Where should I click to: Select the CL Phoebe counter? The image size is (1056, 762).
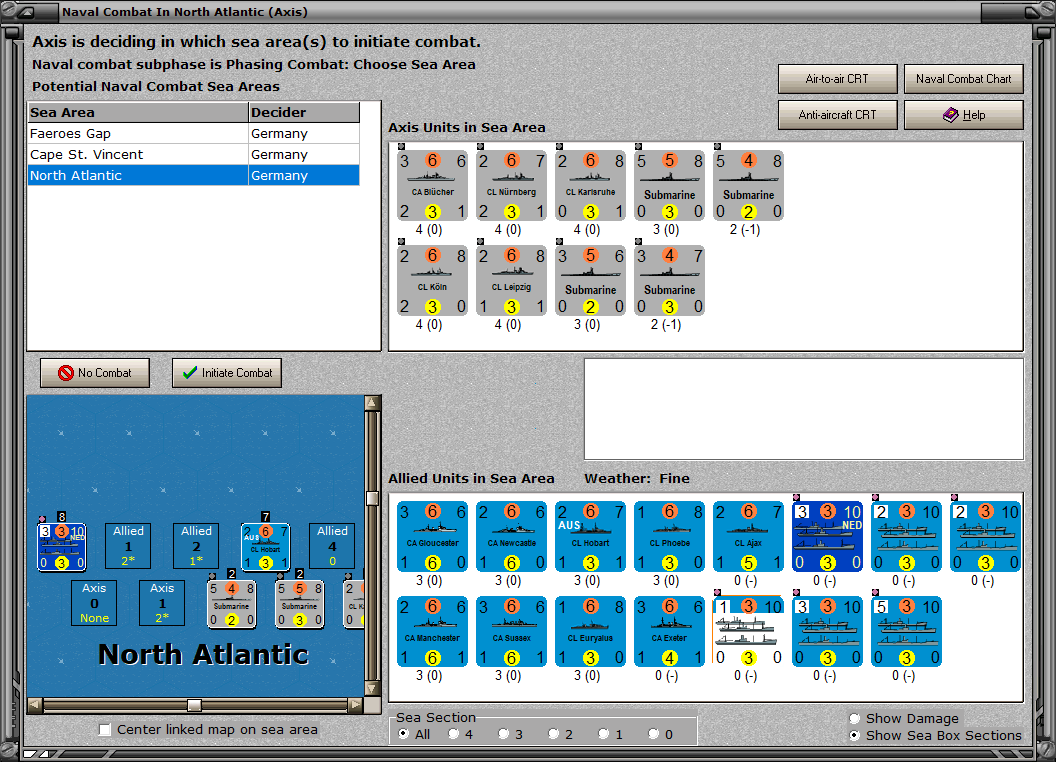(669, 536)
